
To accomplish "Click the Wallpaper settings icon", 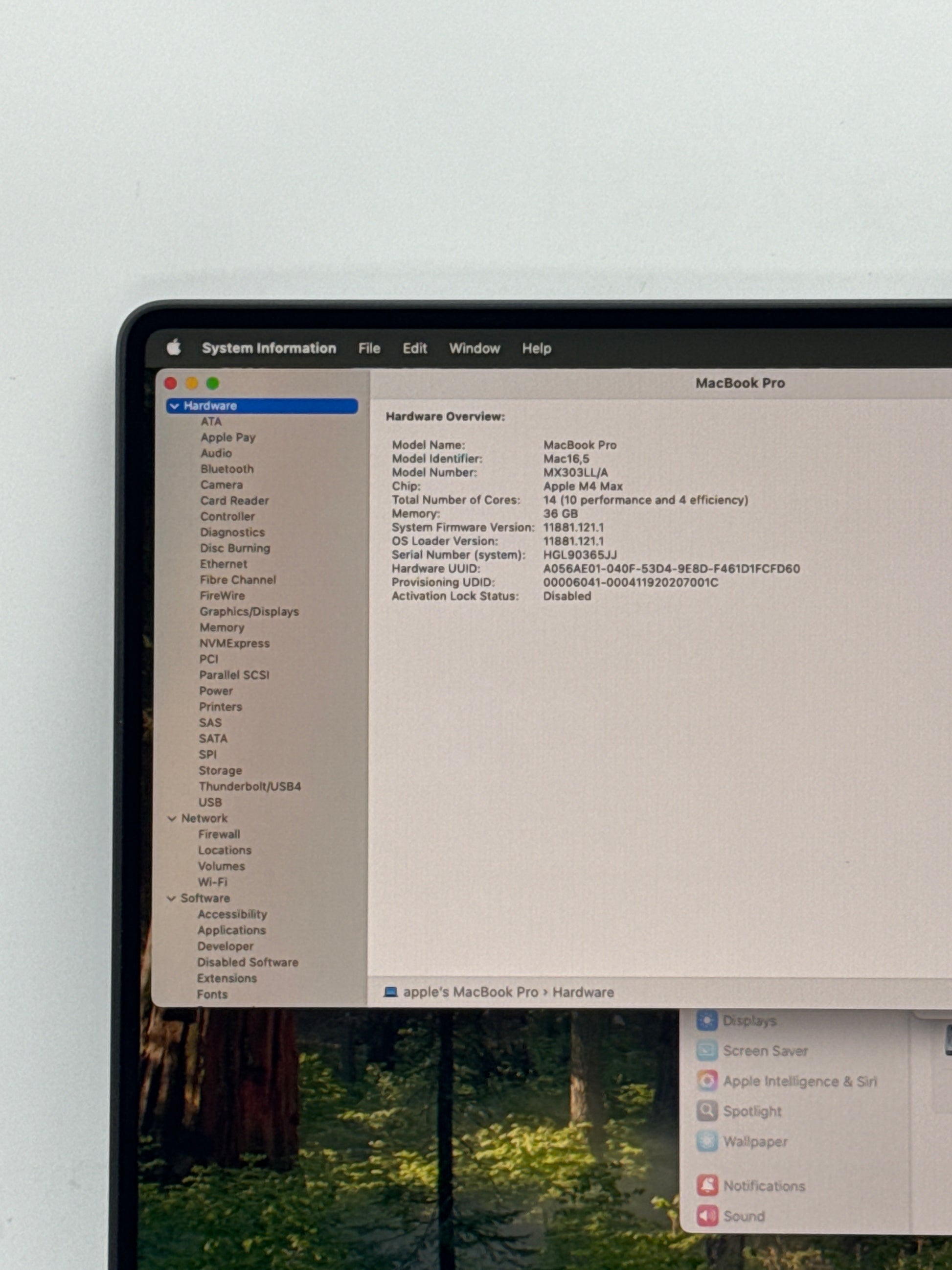I will pos(707,1141).
